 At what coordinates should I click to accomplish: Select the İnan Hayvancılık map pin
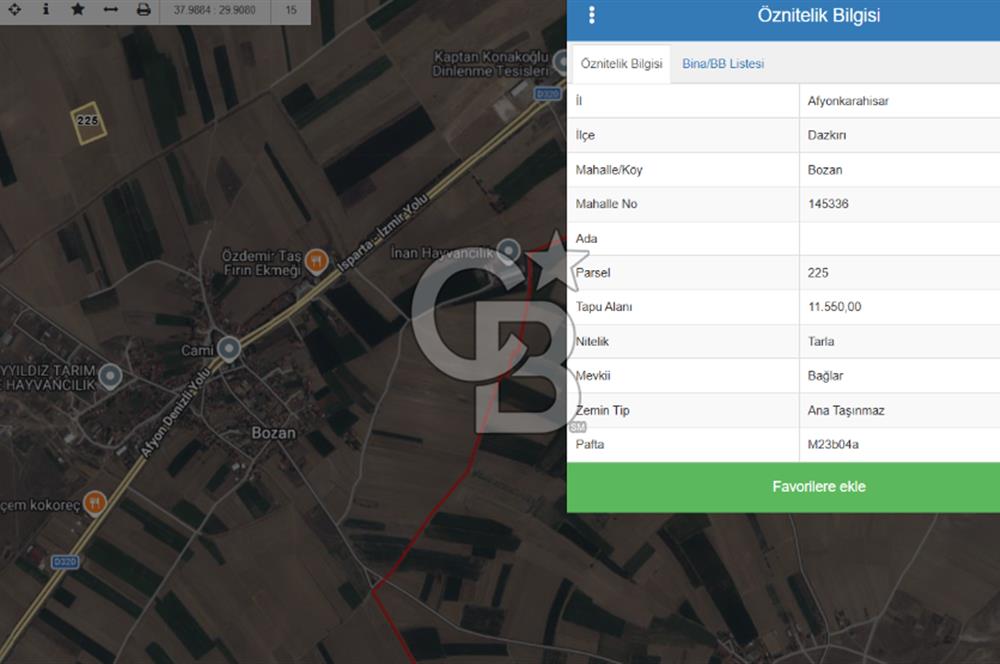pos(508,251)
